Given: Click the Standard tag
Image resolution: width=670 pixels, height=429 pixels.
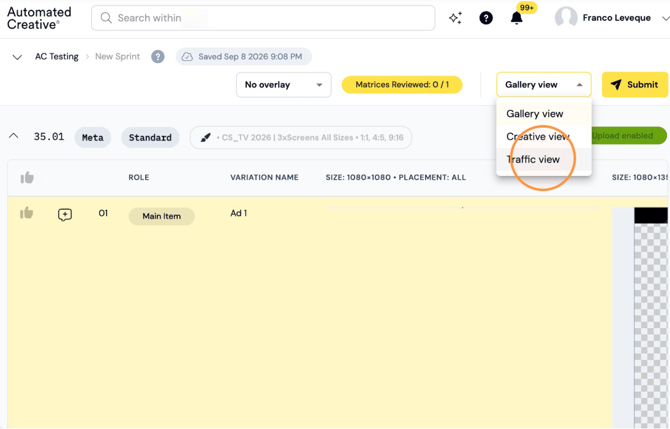Looking at the screenshot, I should (150, 138).
